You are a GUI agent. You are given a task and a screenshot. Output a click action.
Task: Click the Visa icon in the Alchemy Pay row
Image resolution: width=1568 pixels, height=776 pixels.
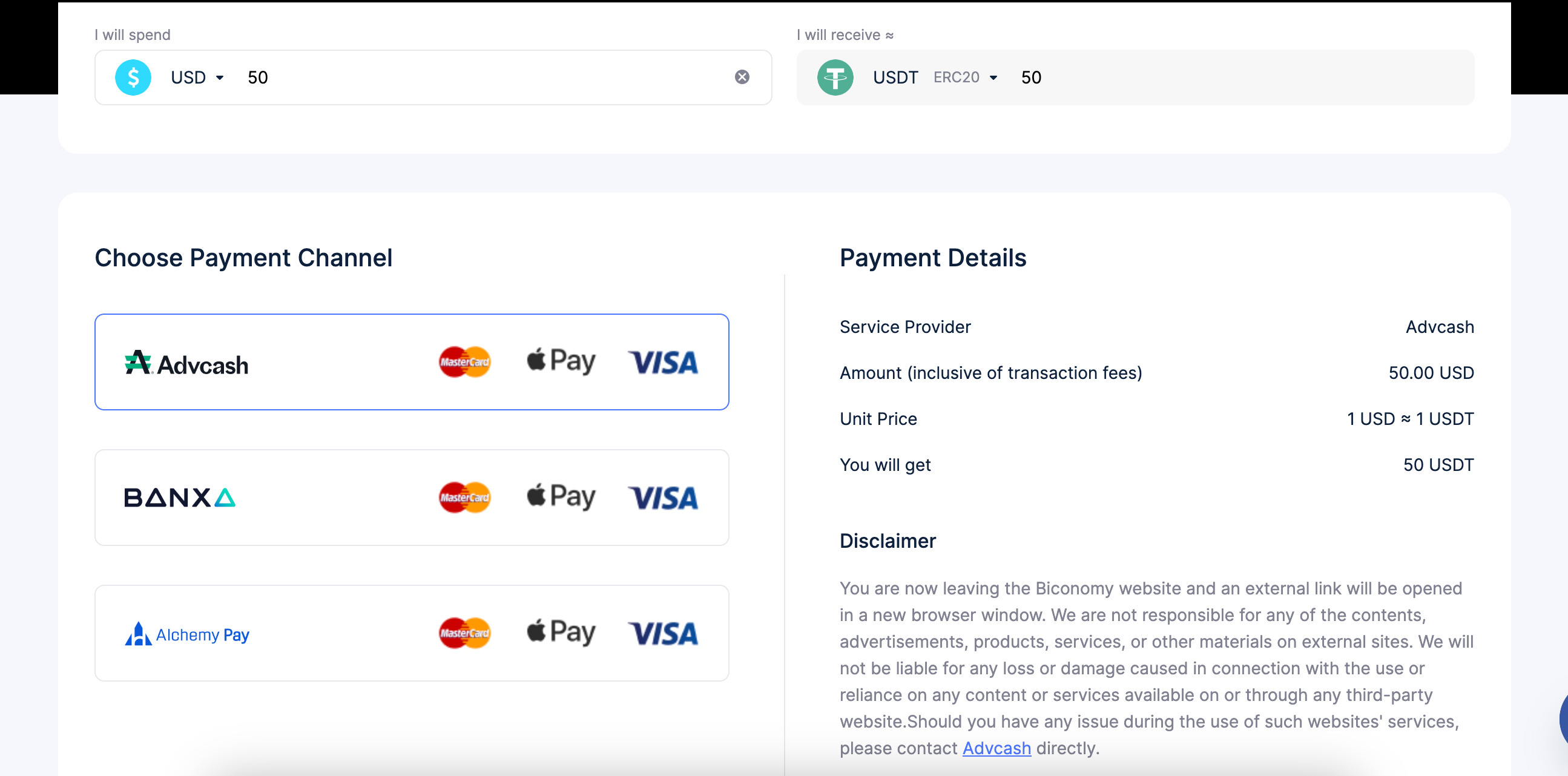point(663,634)
